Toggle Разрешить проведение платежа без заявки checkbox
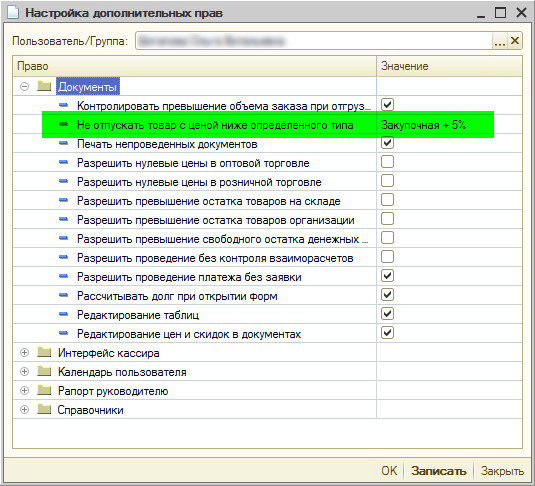The image size is (535, 486). 387,276
